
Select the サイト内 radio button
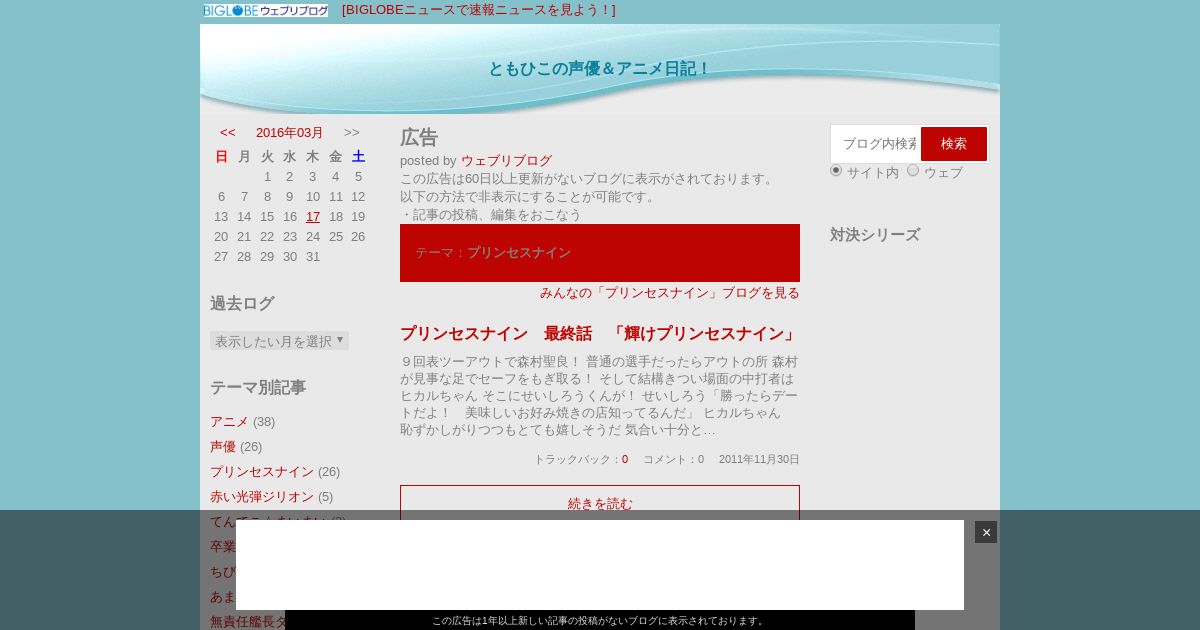836,170
